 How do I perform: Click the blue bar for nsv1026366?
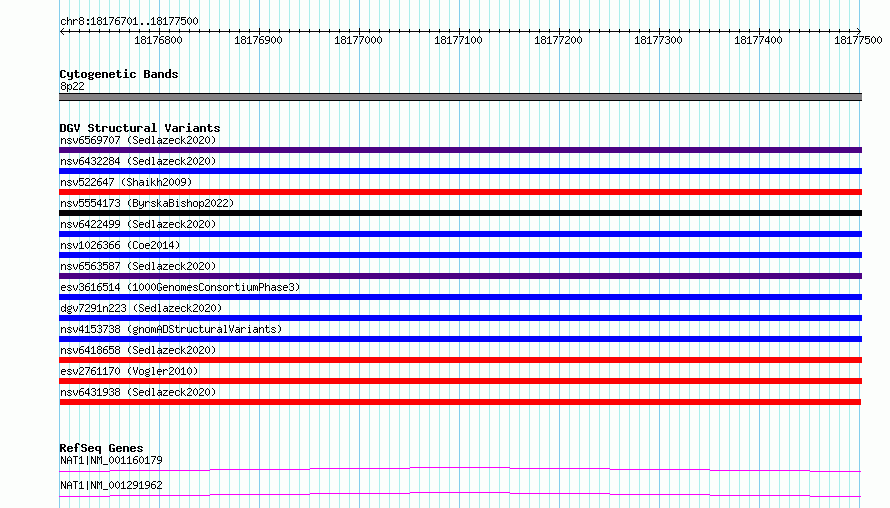tap(460, 255)
